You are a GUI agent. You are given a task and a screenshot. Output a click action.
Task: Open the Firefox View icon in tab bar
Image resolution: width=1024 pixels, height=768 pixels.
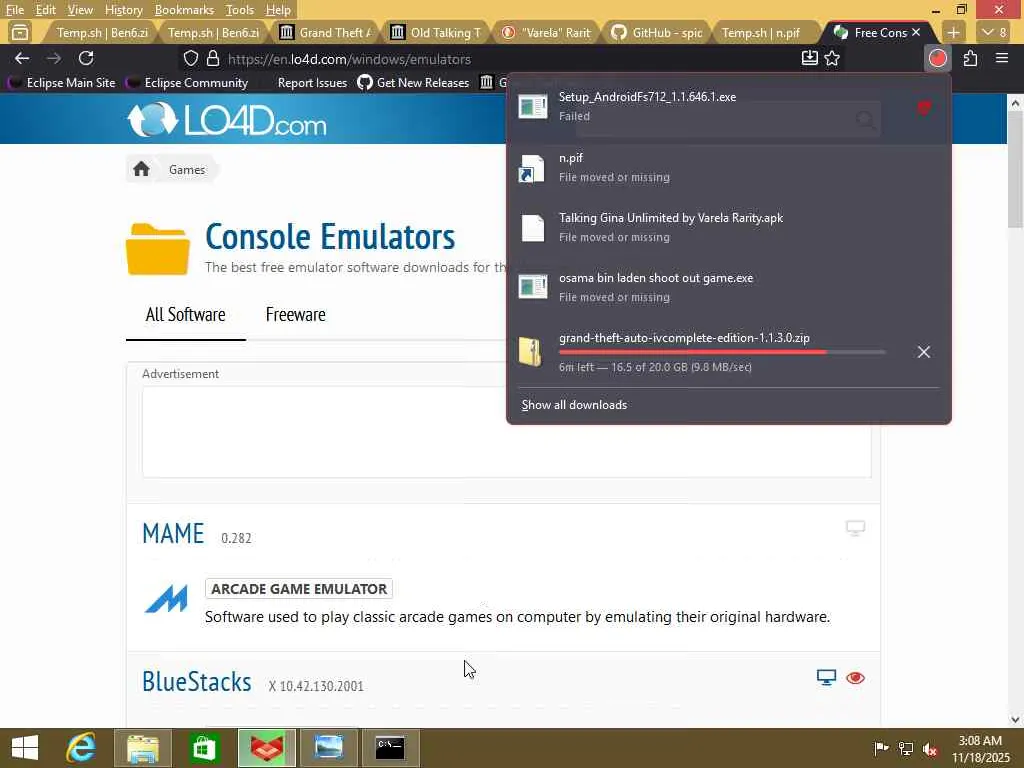coord(20,32)
